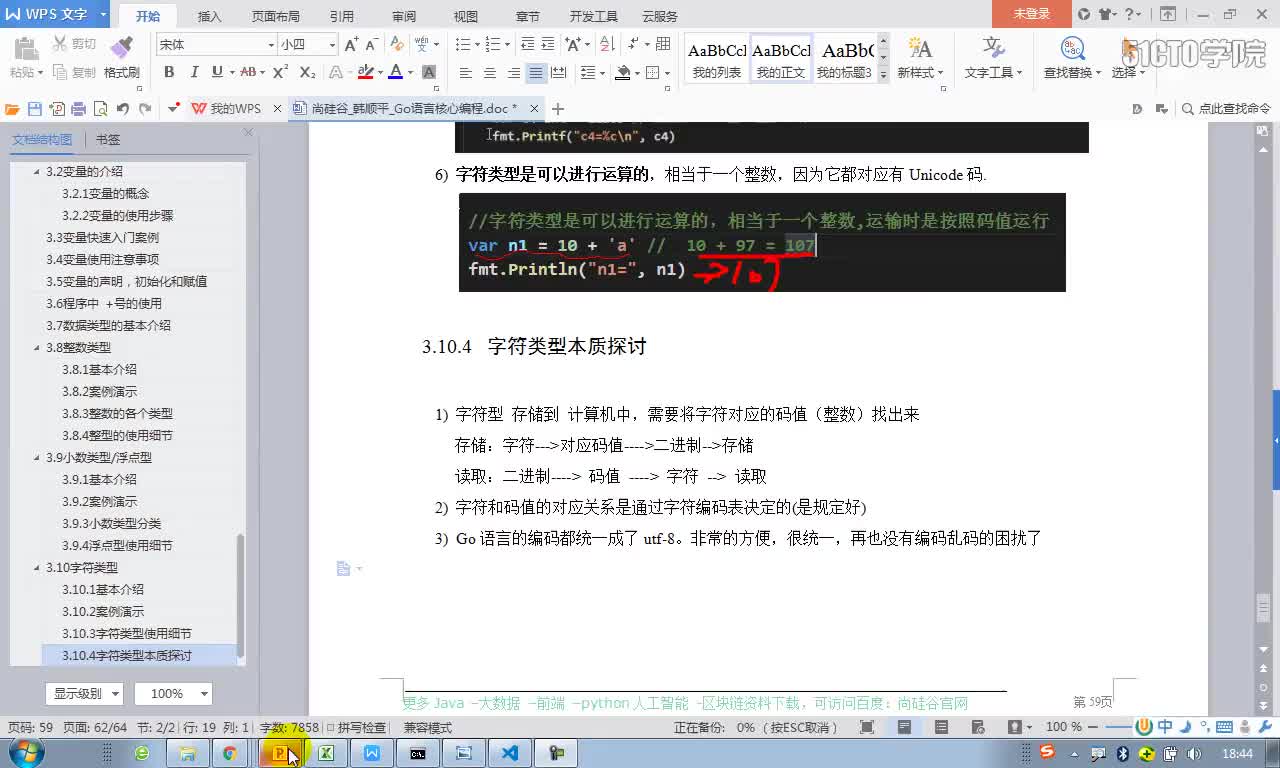Click the Format Painter (格式刷) brush
Image resolution: width=1280 pixels, height=768 pixels.
[x=121, y=57]
